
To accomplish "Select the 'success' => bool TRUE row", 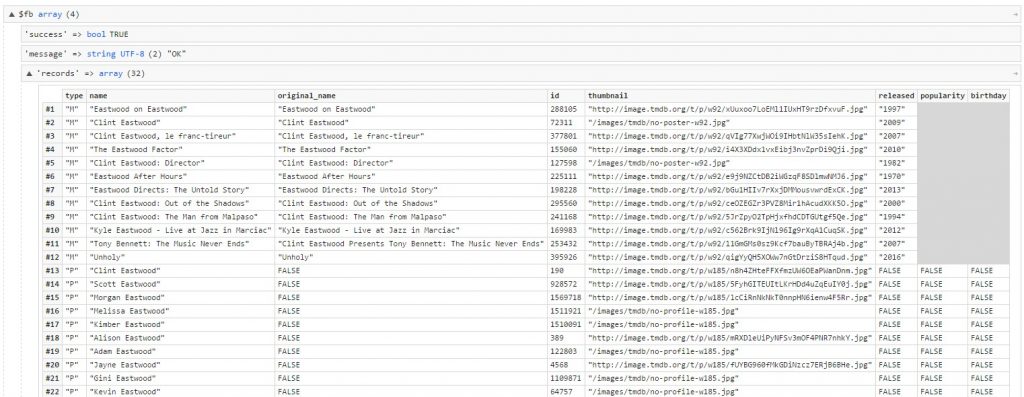I will pos(521,34).
